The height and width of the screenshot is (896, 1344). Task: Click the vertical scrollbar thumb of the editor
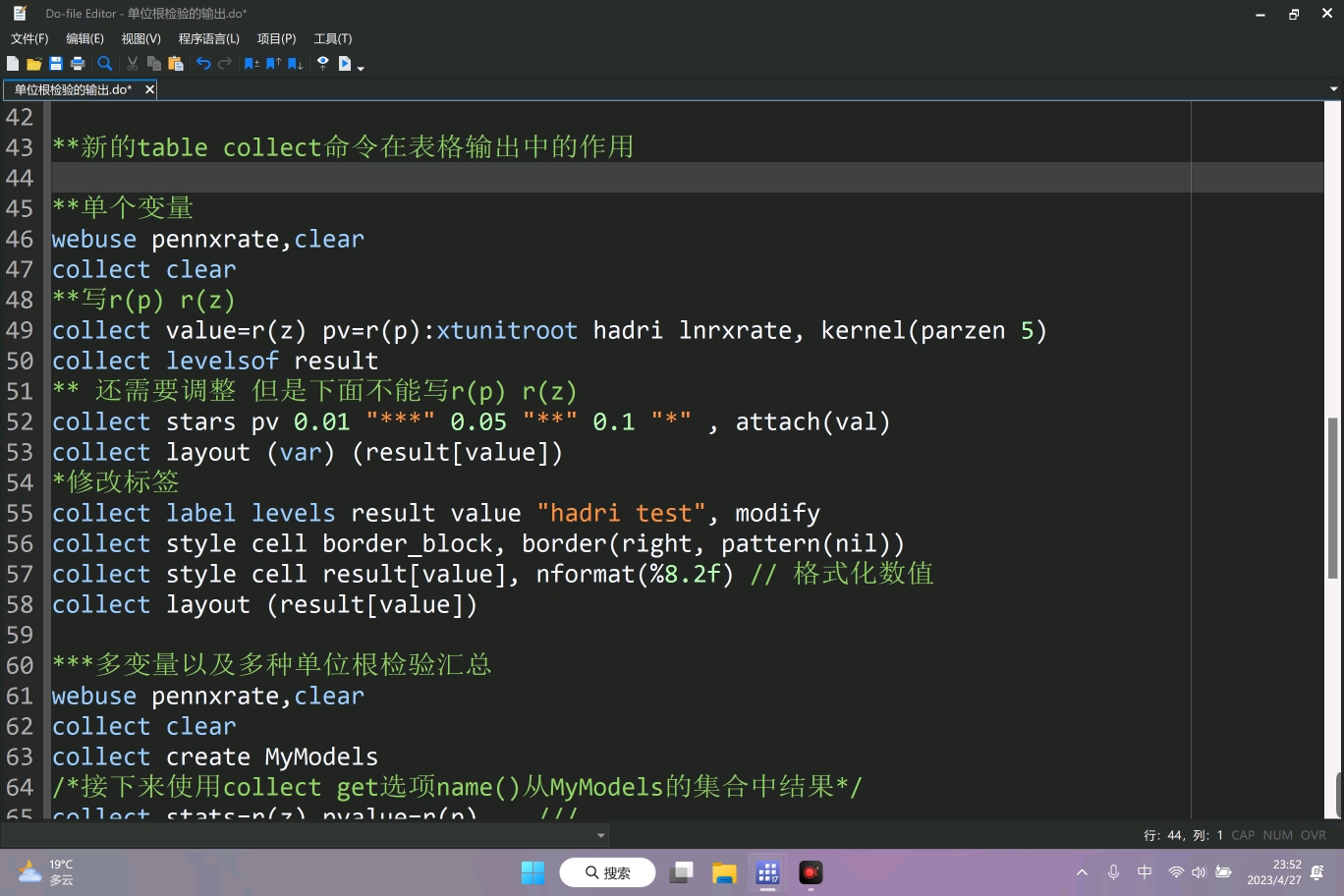click(x=1333, y=498)
